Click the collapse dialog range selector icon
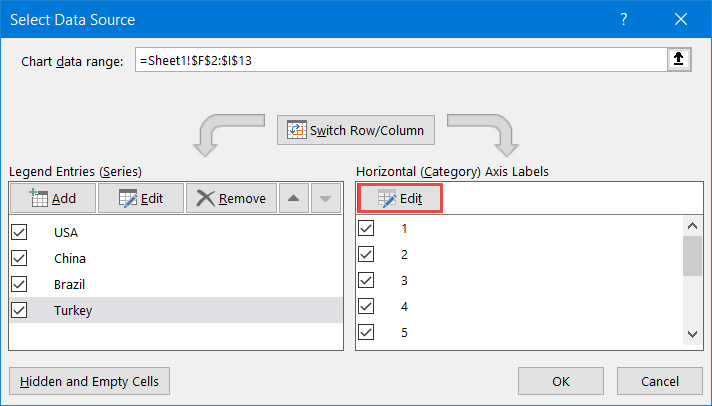The width and height of the screenshot is (712, 406). 679,61
